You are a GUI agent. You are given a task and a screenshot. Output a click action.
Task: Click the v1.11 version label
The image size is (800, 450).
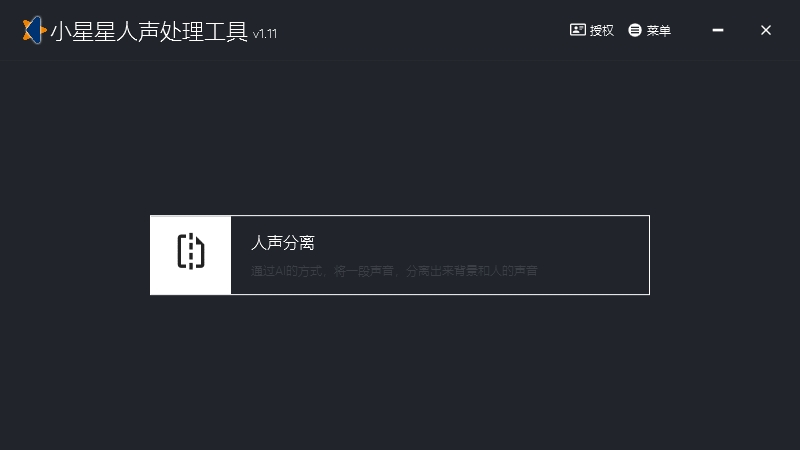[265, 34]
